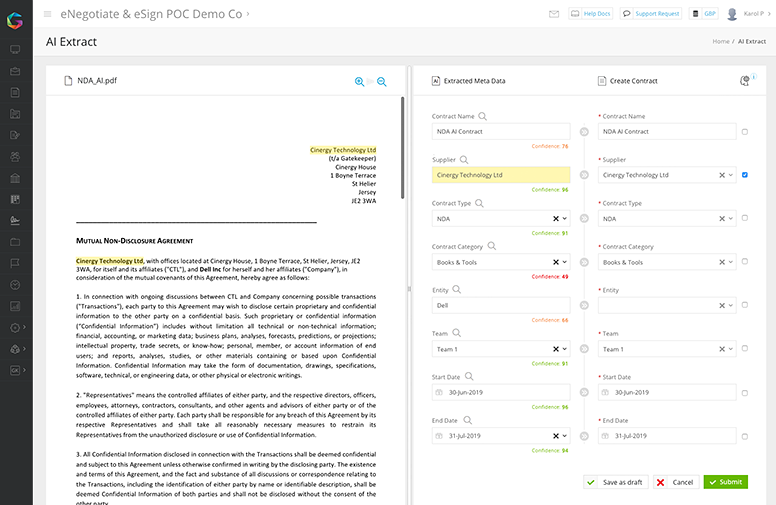Tick the Start Date row checkbox
This screenshot has width=776, height=505.
(x=745, y=393)
